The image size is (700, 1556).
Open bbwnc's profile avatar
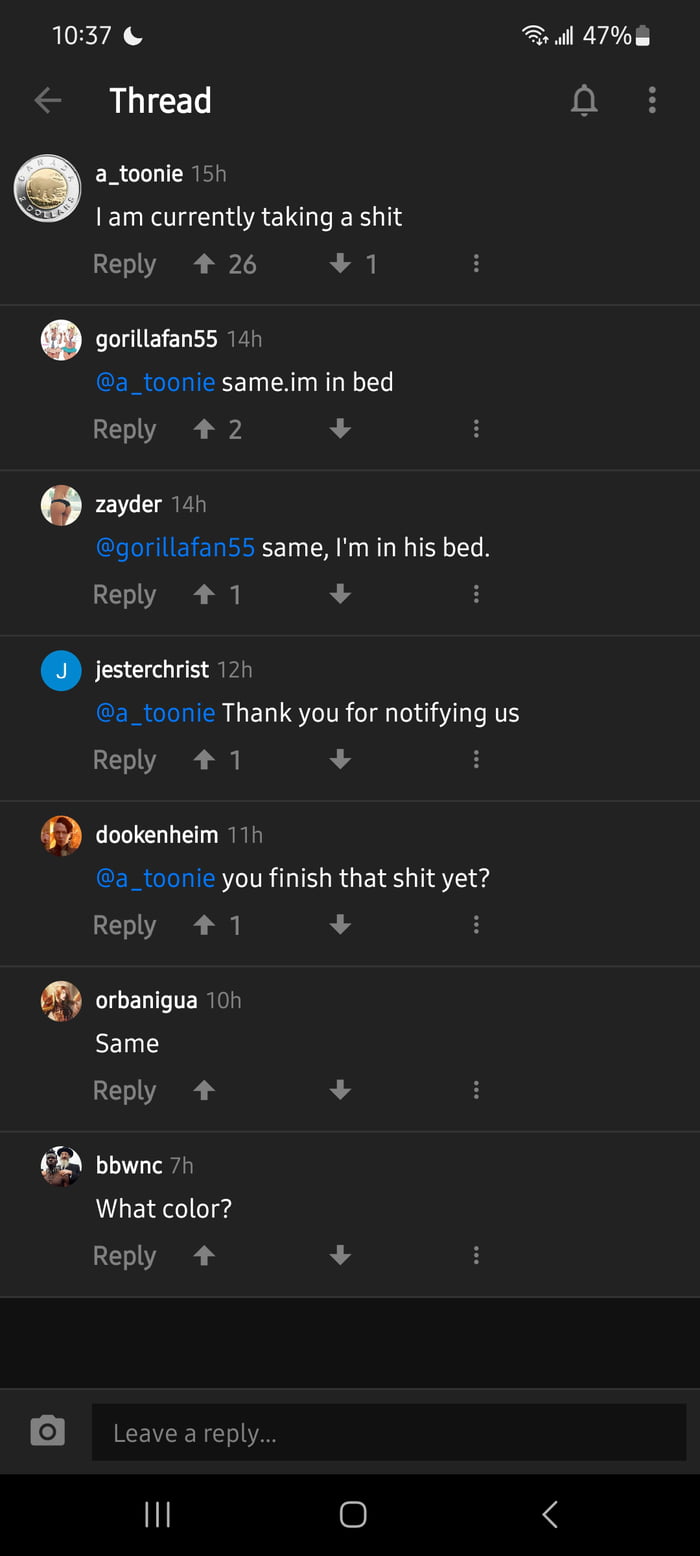click(x=61, y=1166)
